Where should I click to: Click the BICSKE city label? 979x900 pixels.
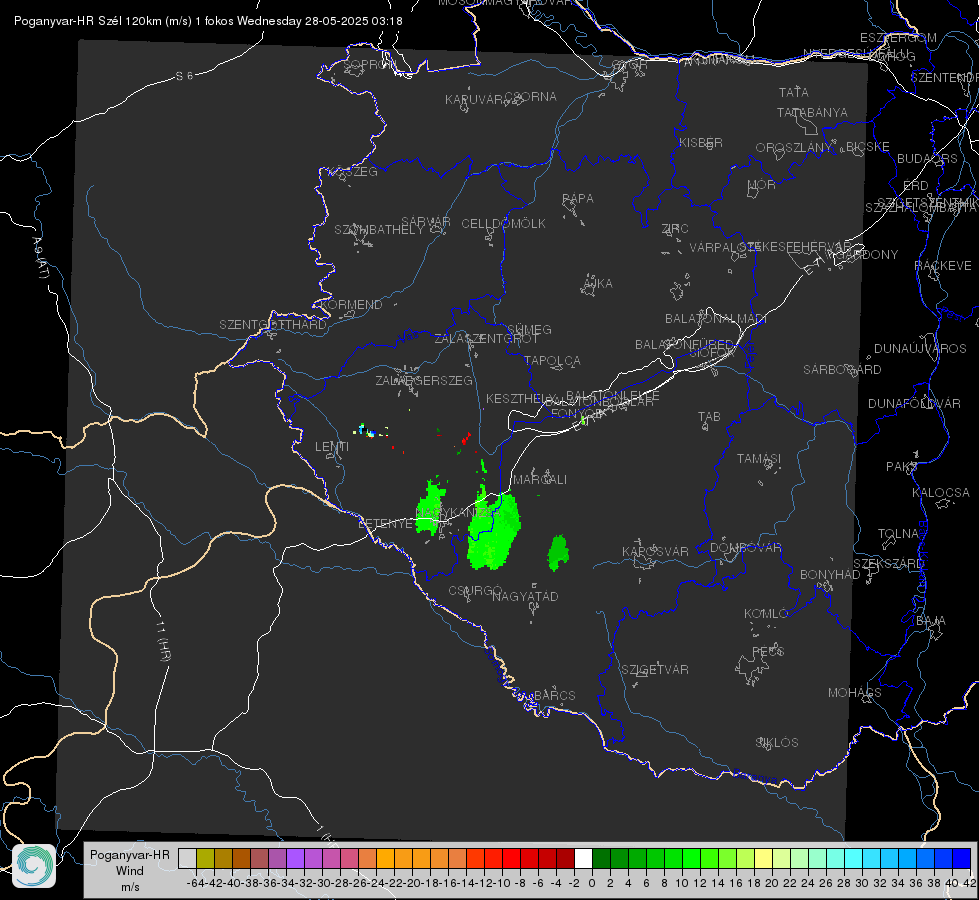[x=868, y=147]
